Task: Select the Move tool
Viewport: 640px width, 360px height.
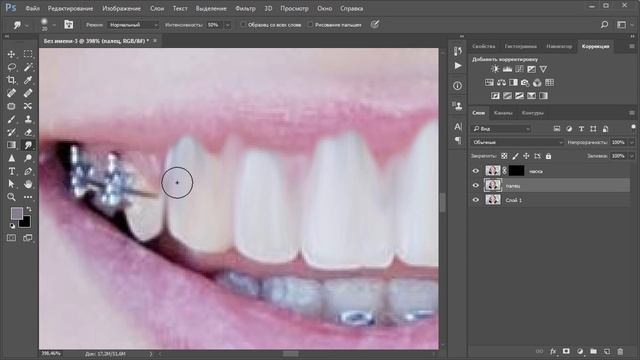Action: click(11, 54)
